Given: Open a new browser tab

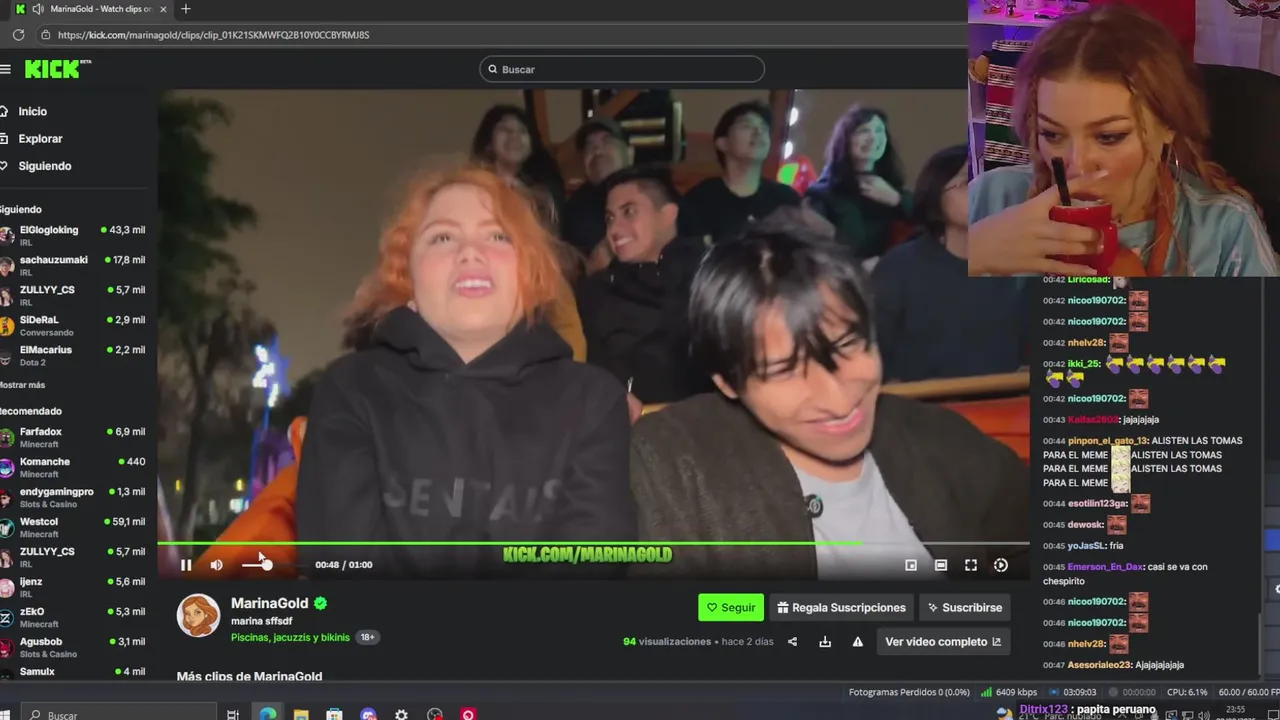Looking at the screenshot, I should coord(185,9).
